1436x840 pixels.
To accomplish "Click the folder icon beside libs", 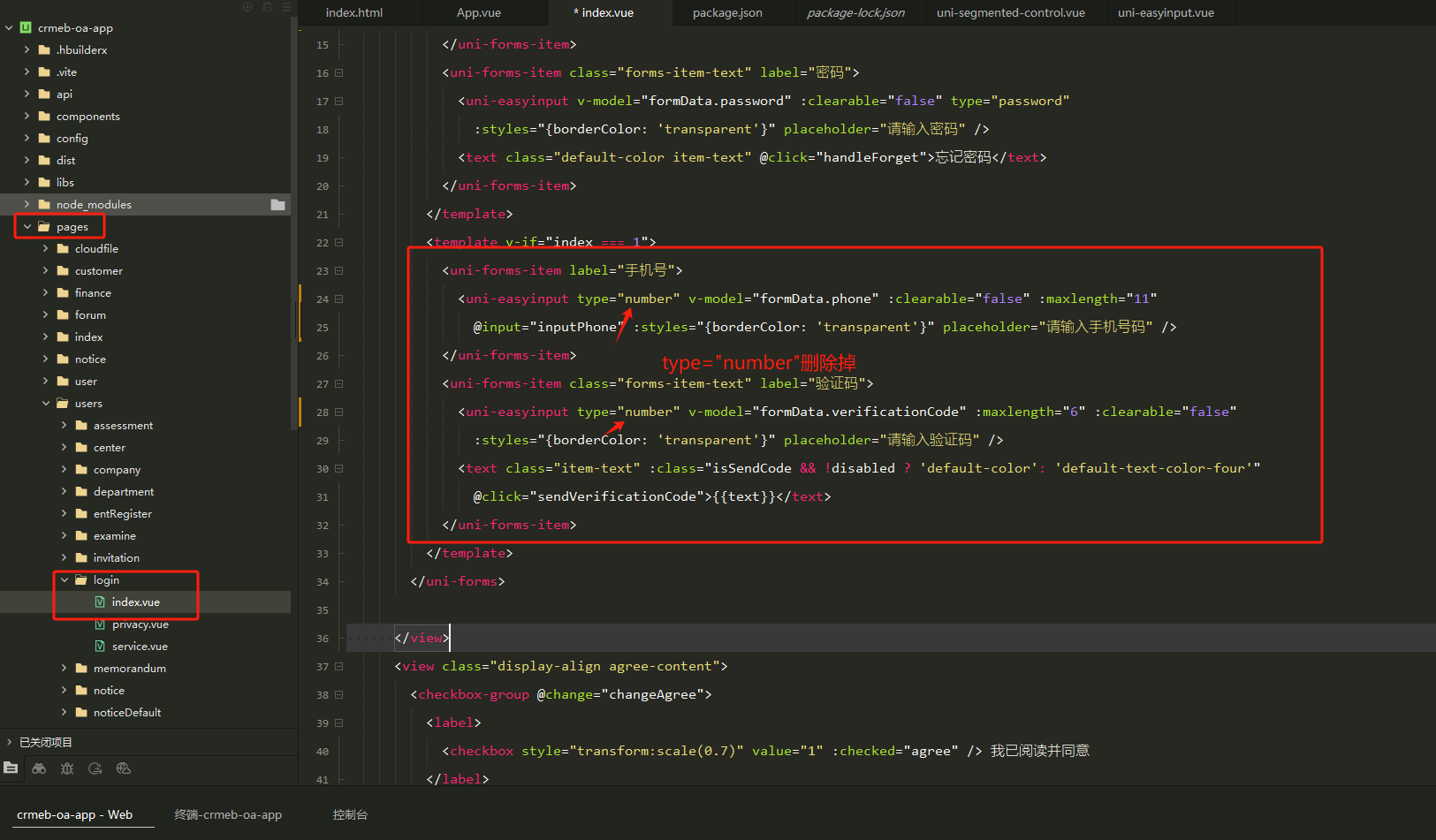I will pyautogui.click(x=44, y=182).
